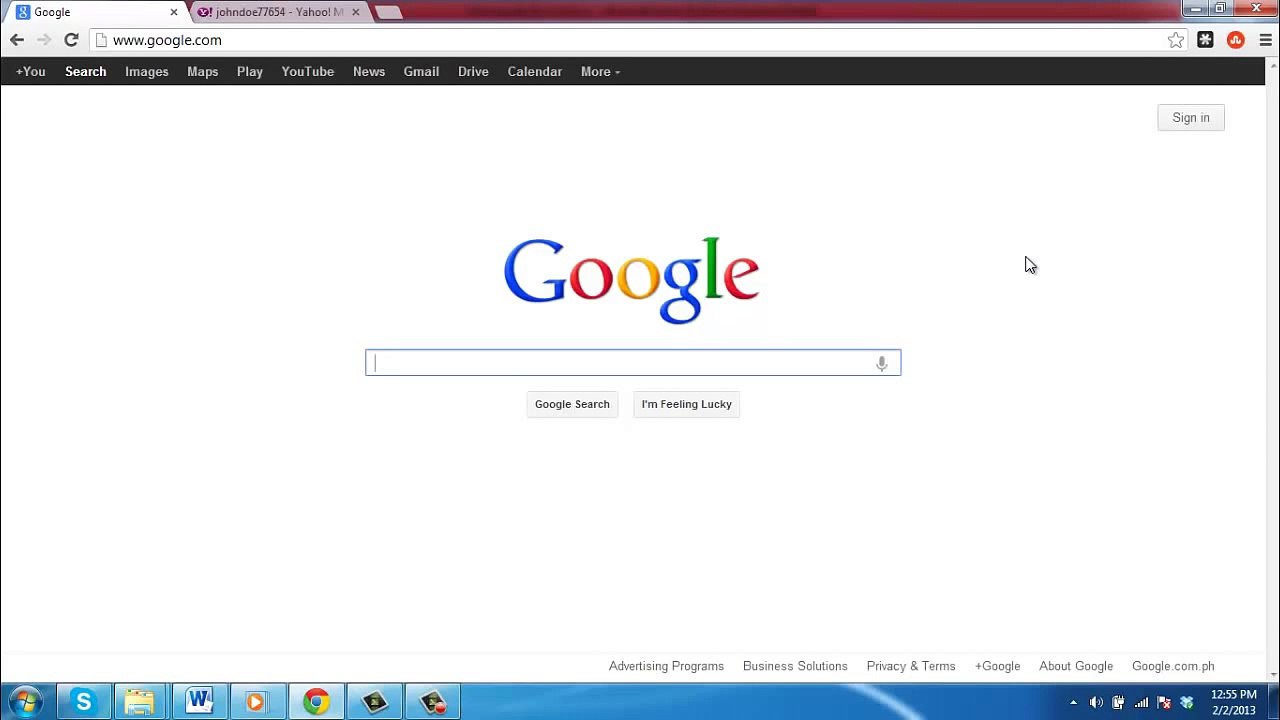Open Gmail from the Google bar
This screenshot has height=720, width=1280.
click(x=421, y=72)
